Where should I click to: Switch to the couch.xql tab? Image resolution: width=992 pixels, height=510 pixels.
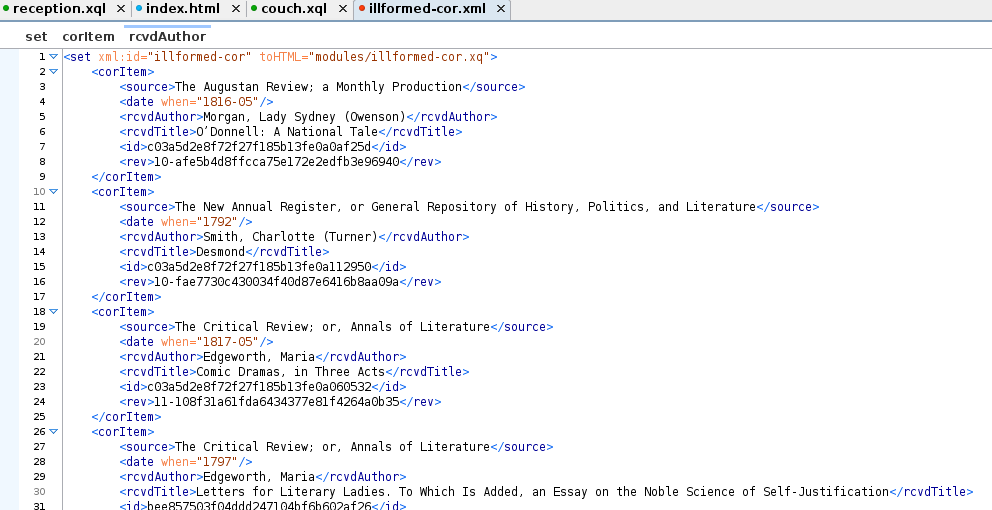pyautogui.click(x=294, y=9)
